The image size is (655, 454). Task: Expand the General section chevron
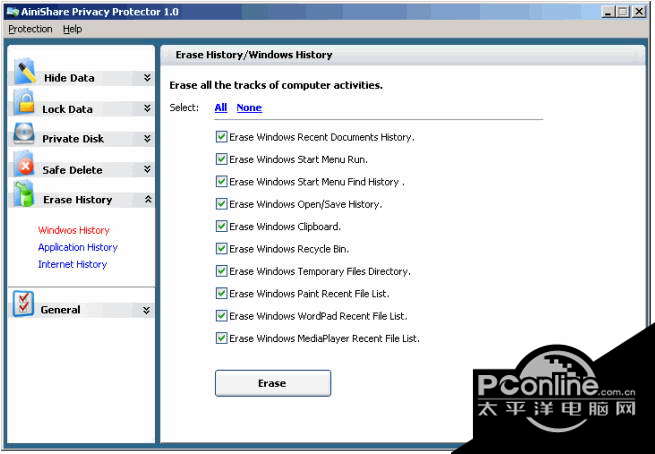pos(146,310)
